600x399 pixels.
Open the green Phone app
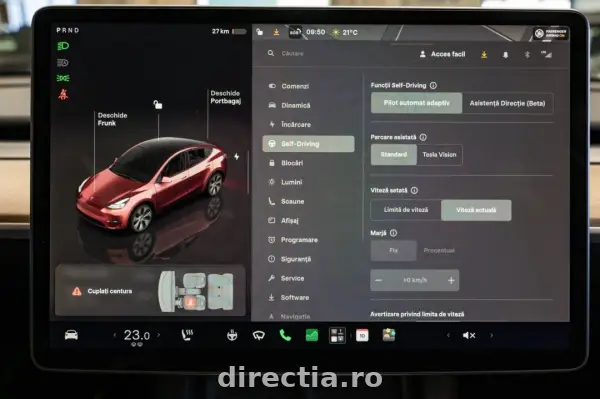(285, 335)
